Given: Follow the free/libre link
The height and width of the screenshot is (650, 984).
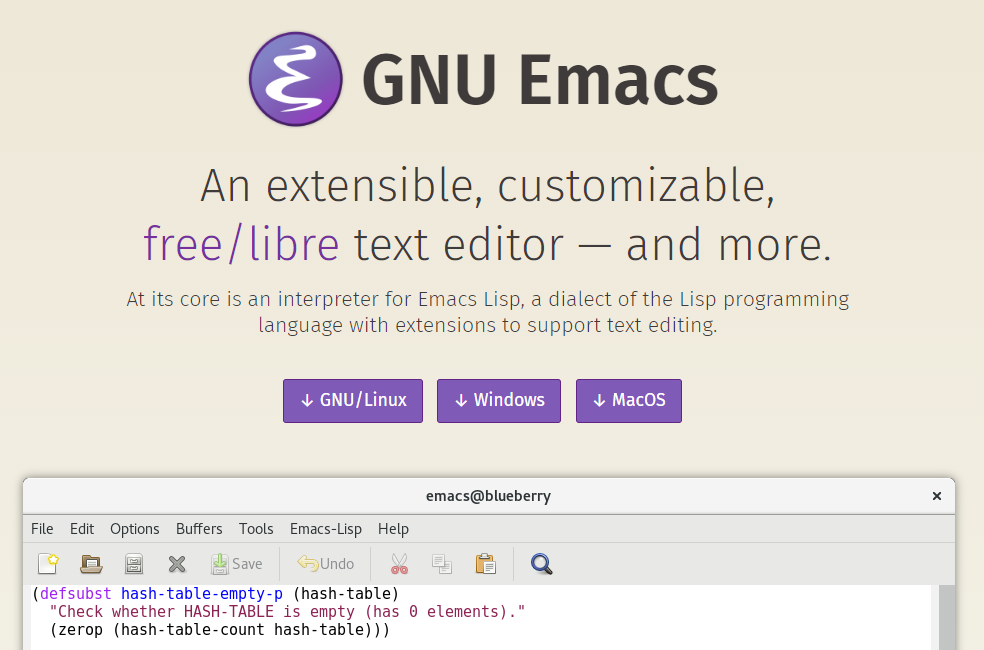Looking at the screenshot, I should 242,244.
